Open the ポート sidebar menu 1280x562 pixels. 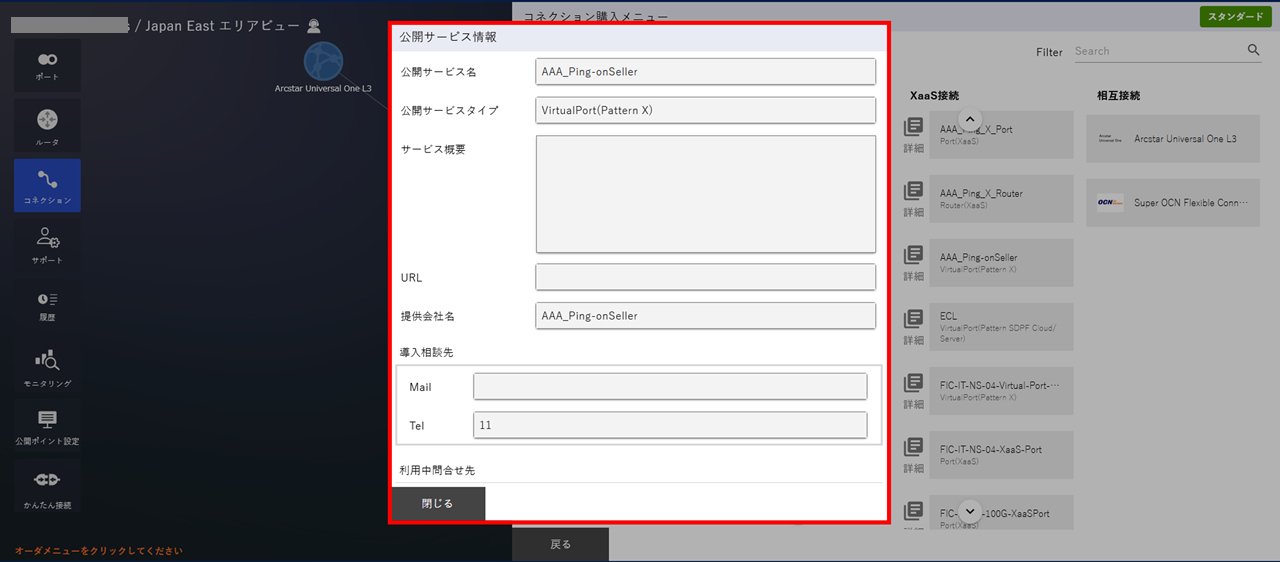(47, 66)
